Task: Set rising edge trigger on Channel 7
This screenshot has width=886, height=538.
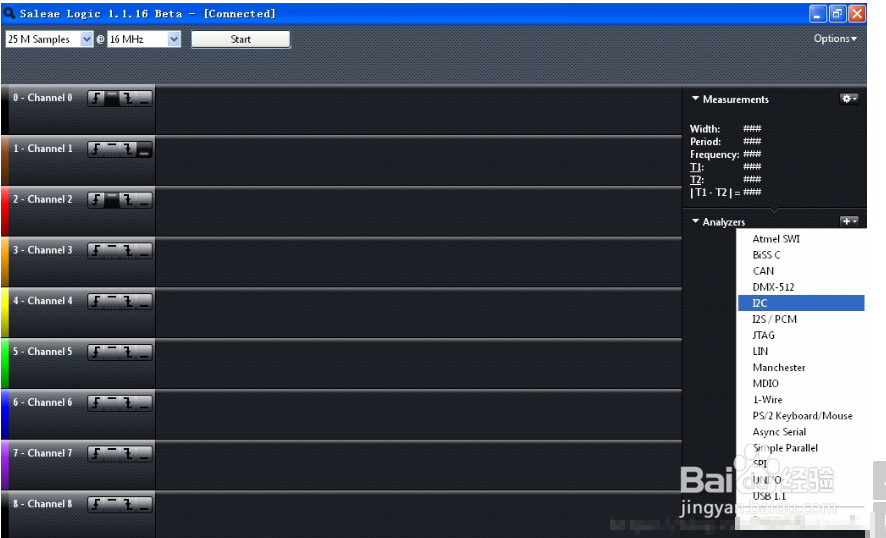Action: (x=96, y=454)
